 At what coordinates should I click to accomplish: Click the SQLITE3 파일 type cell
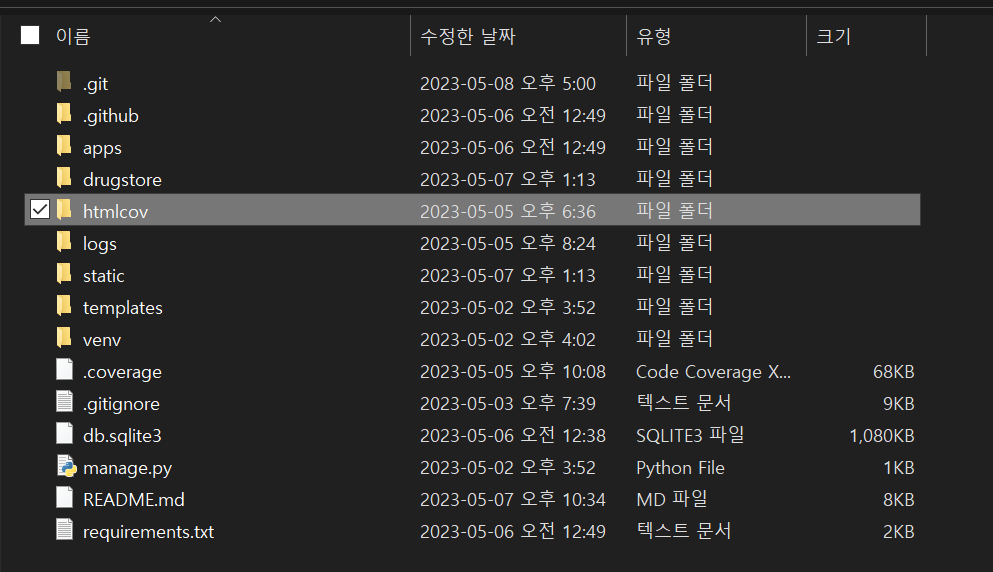(x=690, y=436)
